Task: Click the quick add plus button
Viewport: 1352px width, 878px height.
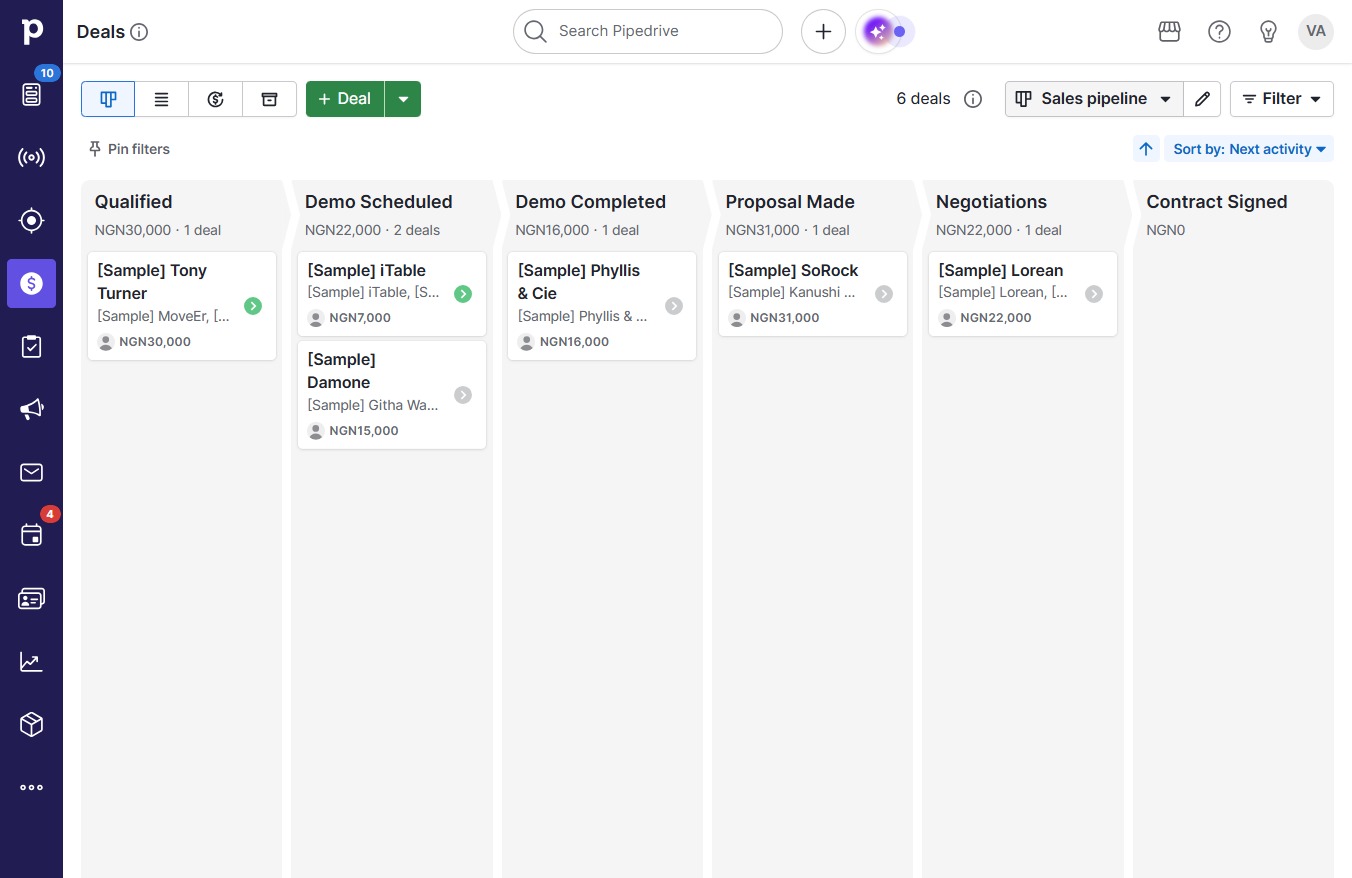Action: point(823,32)
